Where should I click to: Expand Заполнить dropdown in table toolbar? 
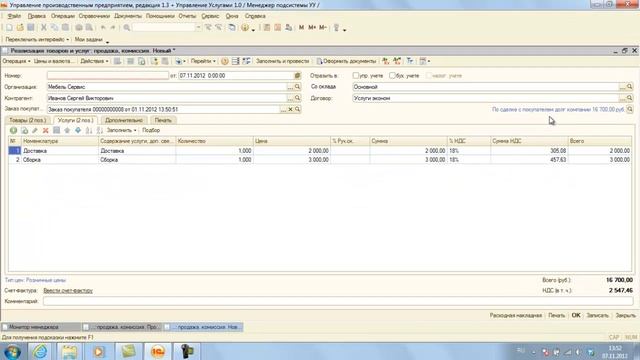click(121, 130)
